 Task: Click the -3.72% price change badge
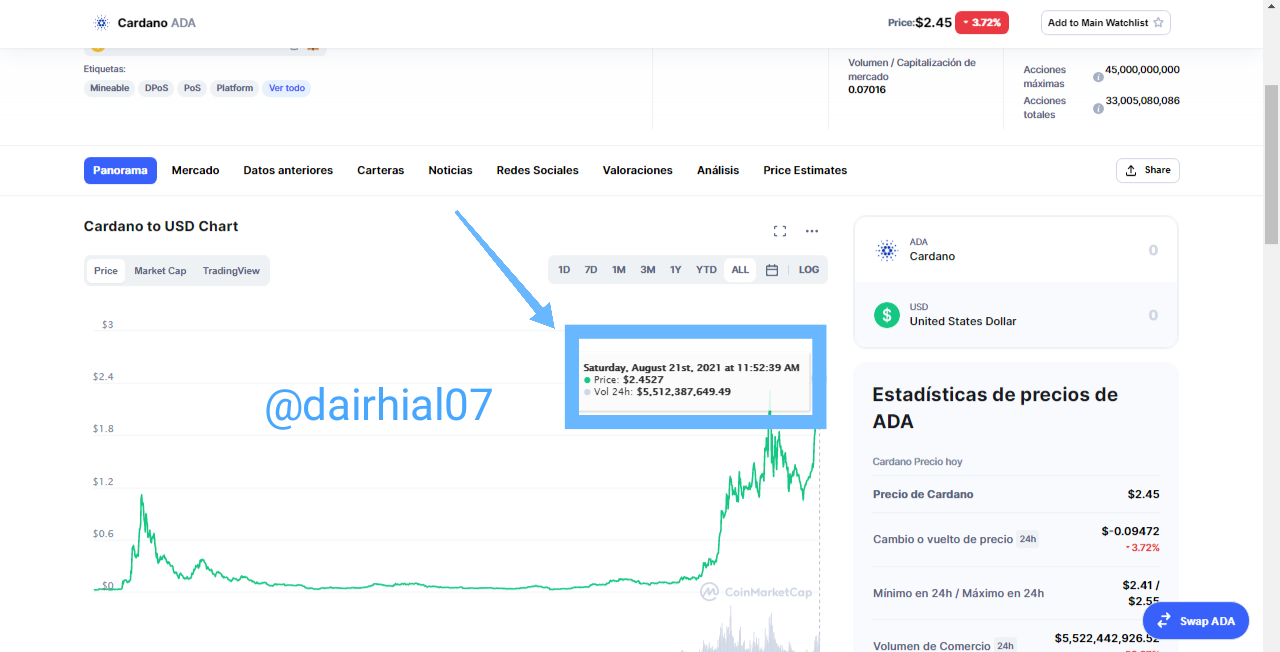982,22
